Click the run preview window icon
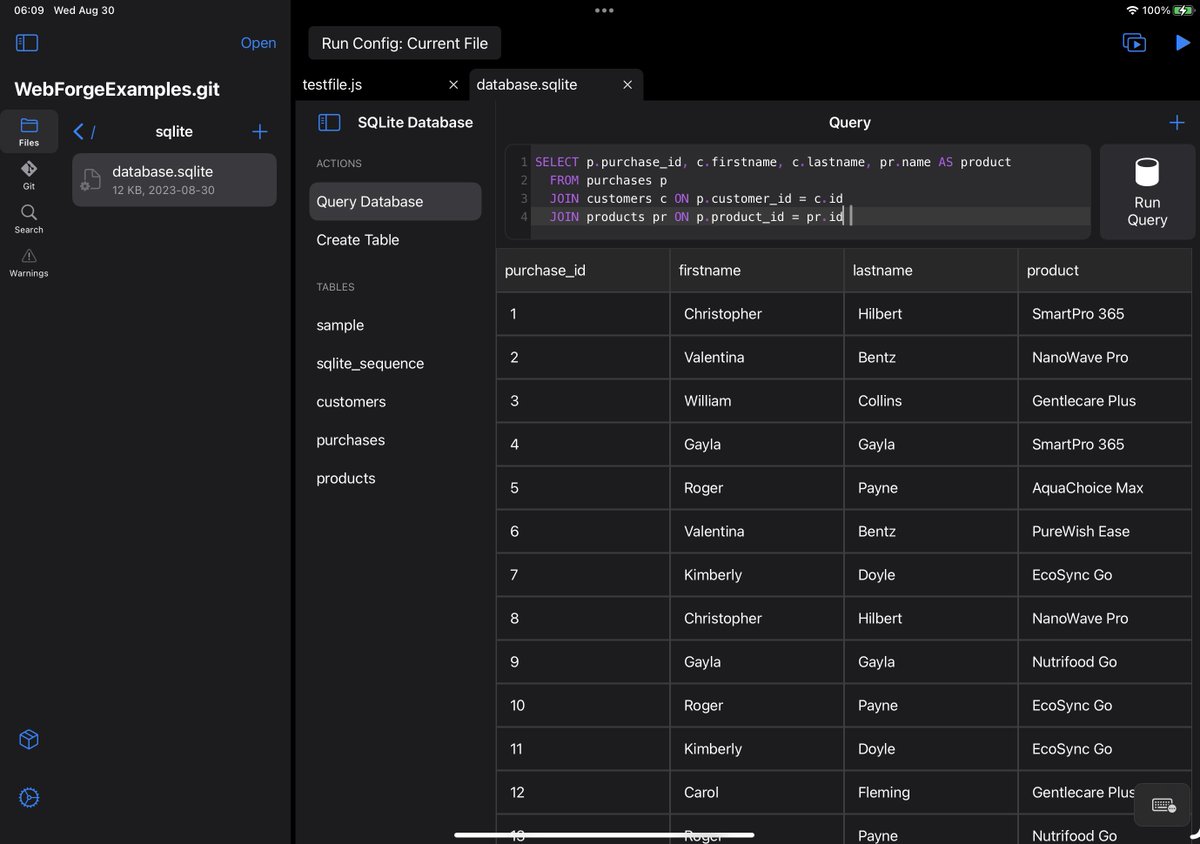Screen dimensions: 1200x844 click(x=1134, y=43)
